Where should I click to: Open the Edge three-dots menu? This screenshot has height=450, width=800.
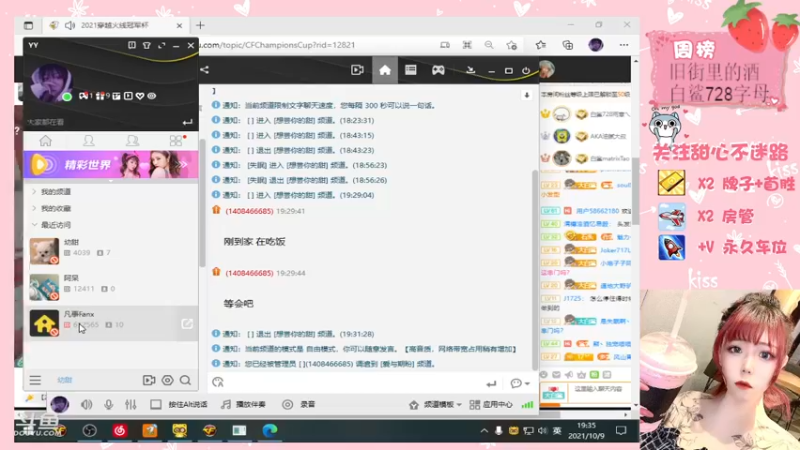click(623, 45)
